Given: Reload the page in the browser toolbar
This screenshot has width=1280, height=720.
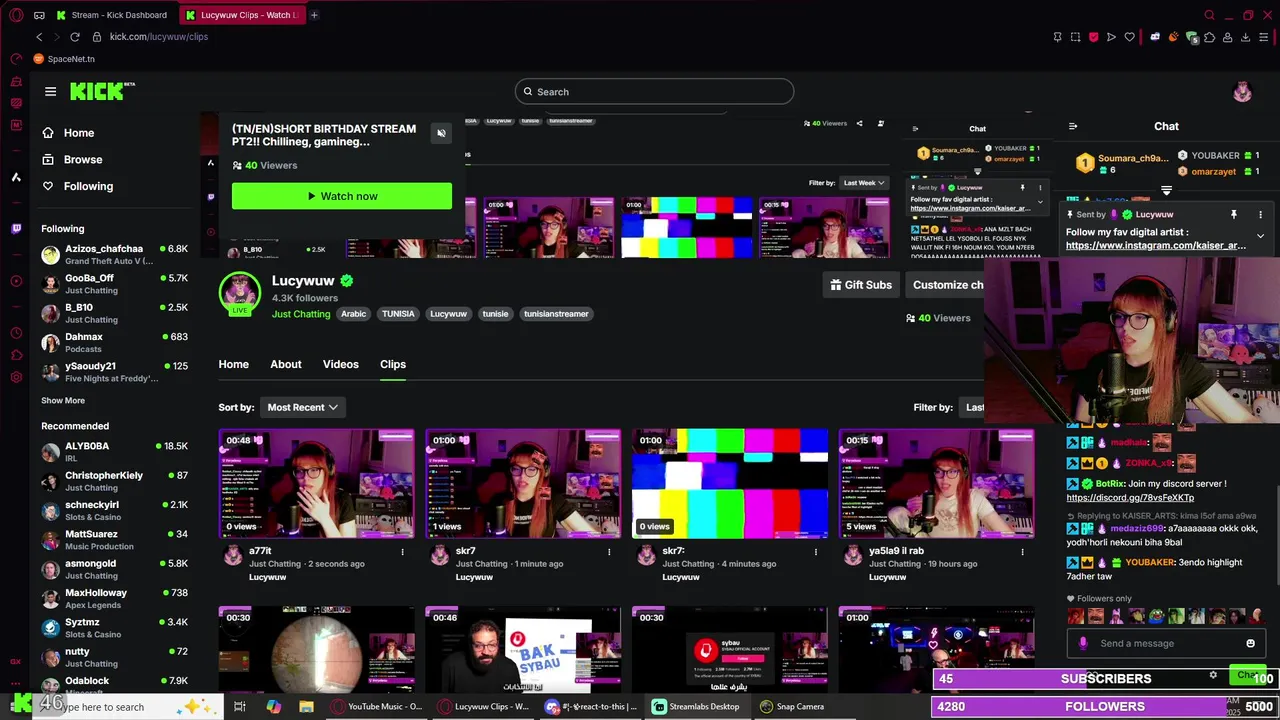Looking at the screenshot, I should coord(74,37).
